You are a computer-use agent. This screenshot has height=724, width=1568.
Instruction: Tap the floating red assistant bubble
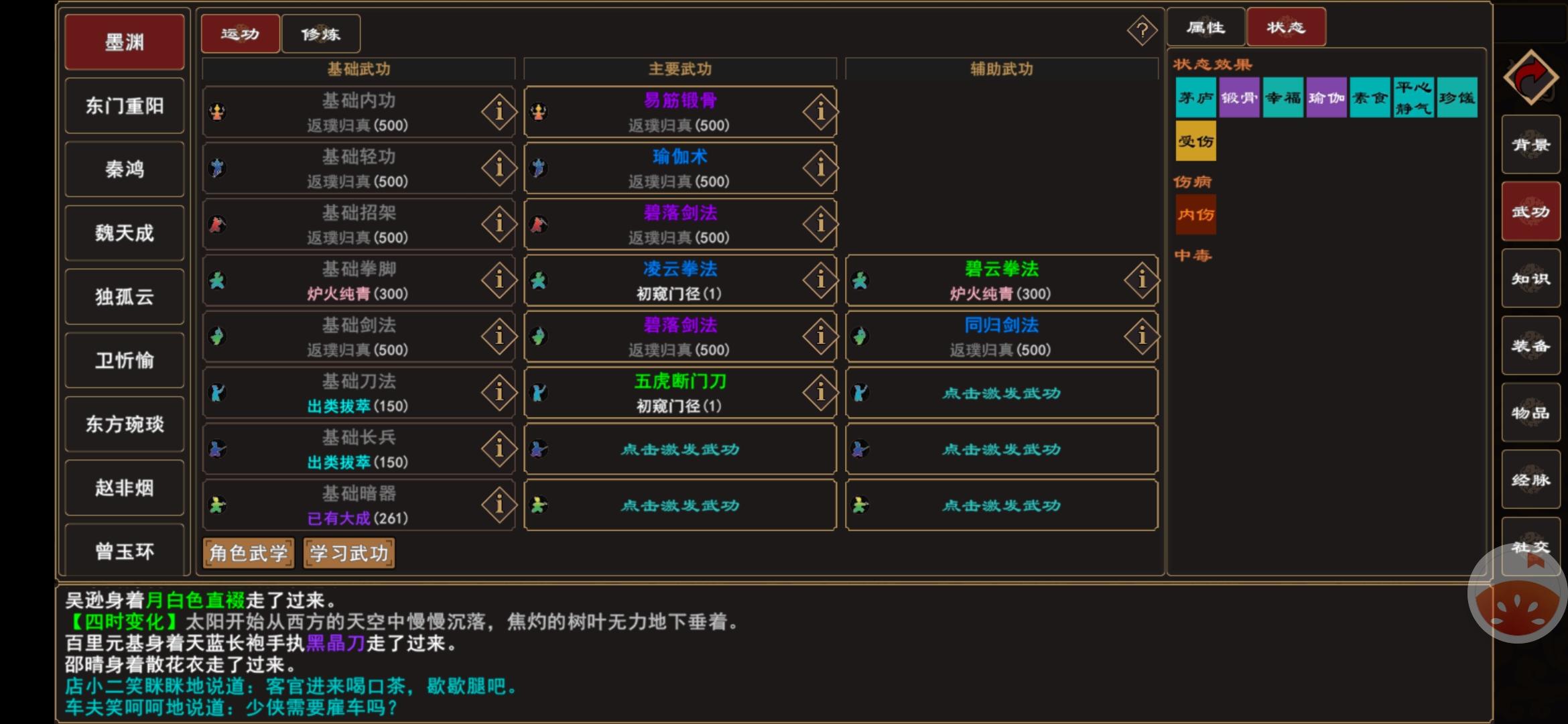pyautogui.click(x=1517, y=594)
